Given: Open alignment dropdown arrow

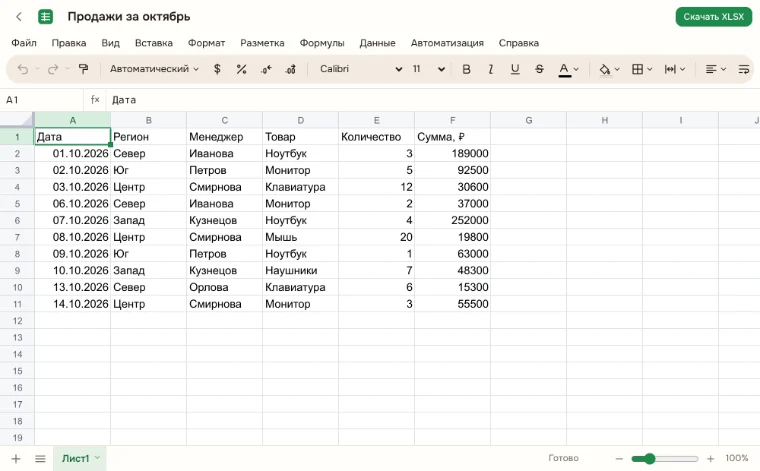Looking at the screenshot, I should [723, 69].
